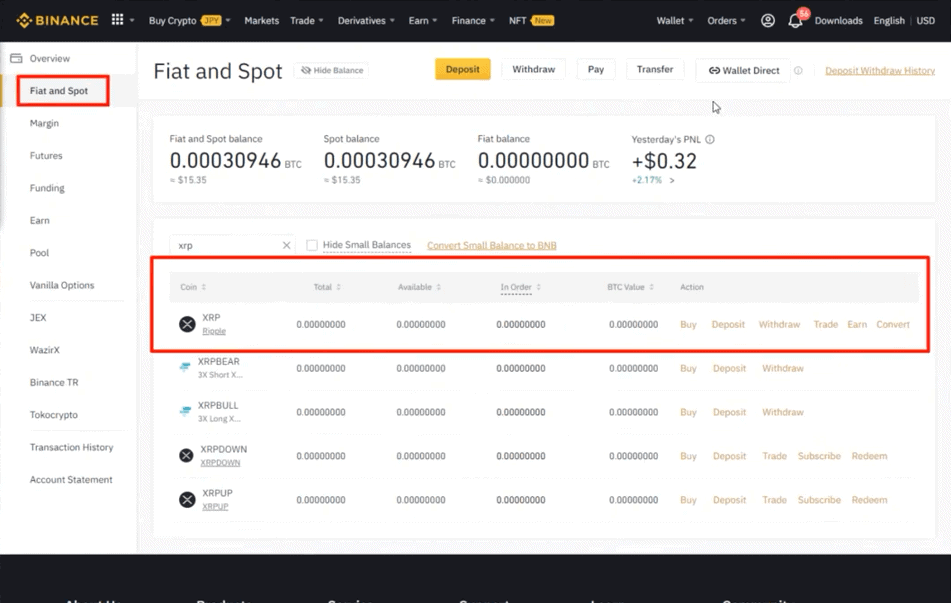This screenshot has height=603, width=951.
Task: Change language via English selector
Action: point(889,21)
